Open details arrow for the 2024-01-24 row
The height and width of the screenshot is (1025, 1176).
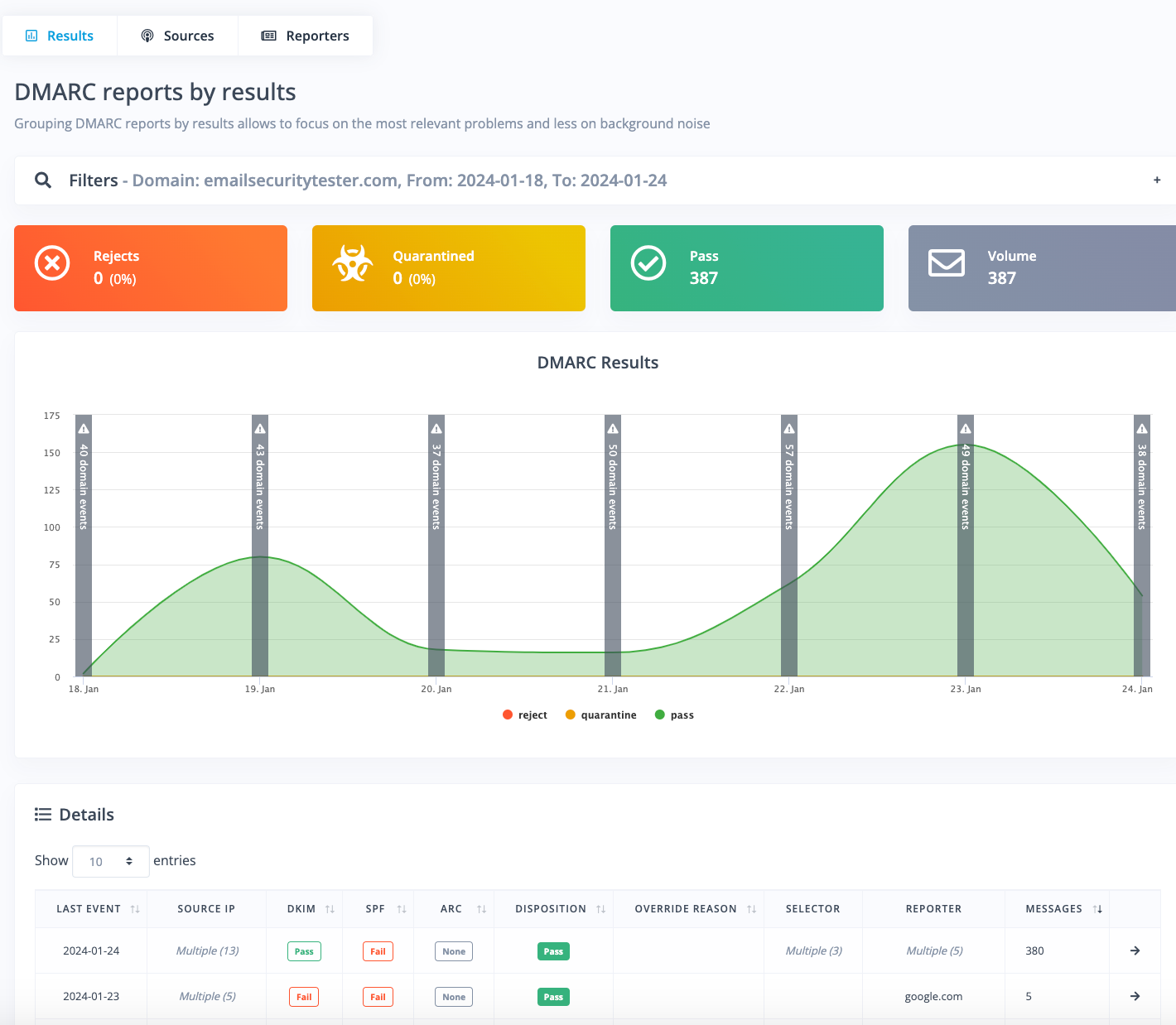pyautogui.click(x=1135, y=950)
